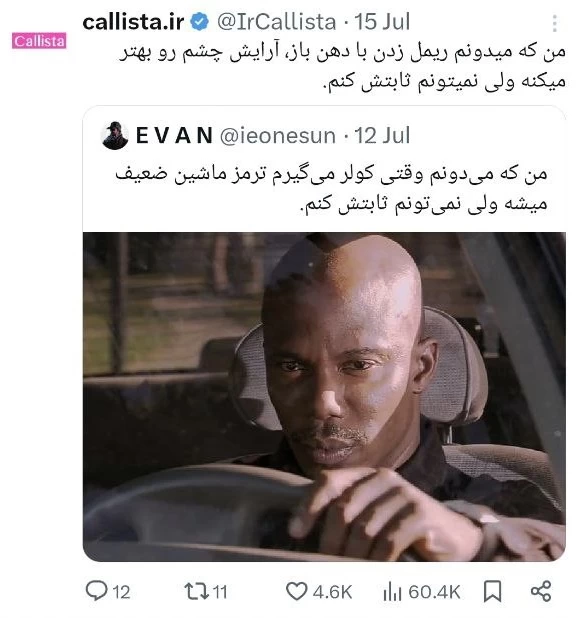
Task: Bookmark the tweet with the bookmark icon
Action: coord(492,592)
